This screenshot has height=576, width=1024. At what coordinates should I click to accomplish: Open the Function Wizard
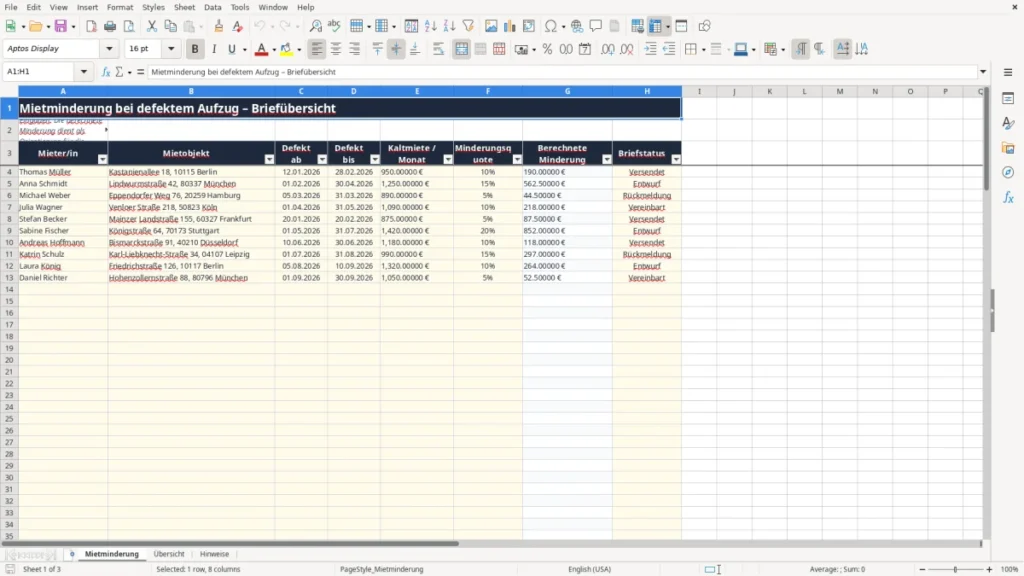pos(106,72)
